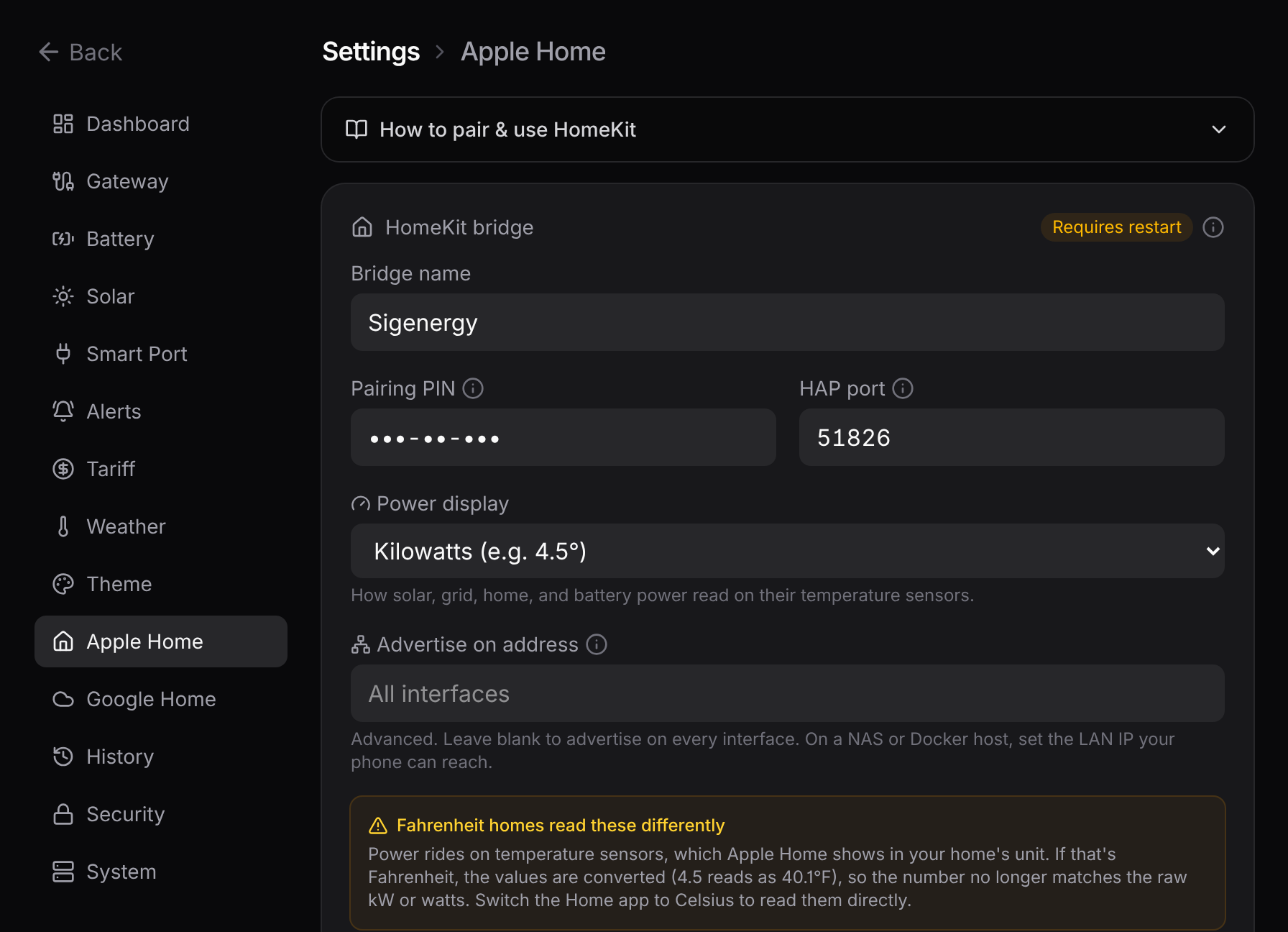Select Apple Home in sidebar
The image size is (1288, 932).
point(161,641)
